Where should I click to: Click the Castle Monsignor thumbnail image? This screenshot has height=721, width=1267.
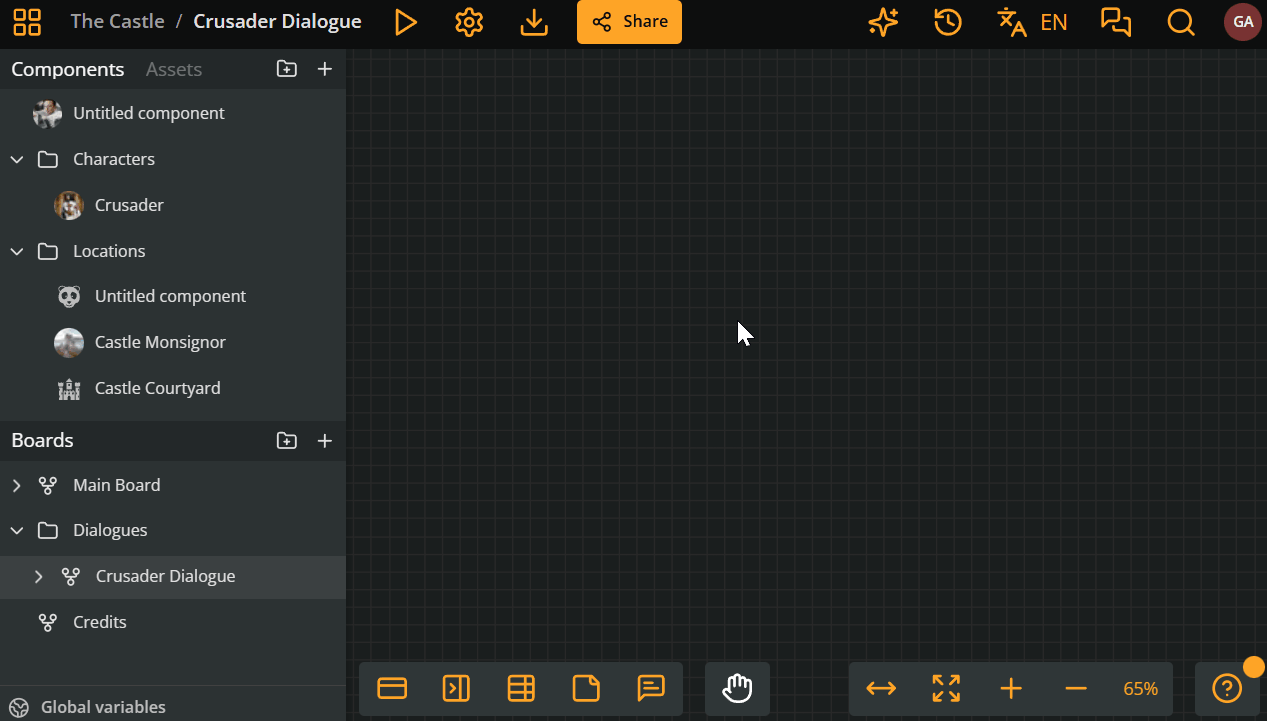pos(69,342)
